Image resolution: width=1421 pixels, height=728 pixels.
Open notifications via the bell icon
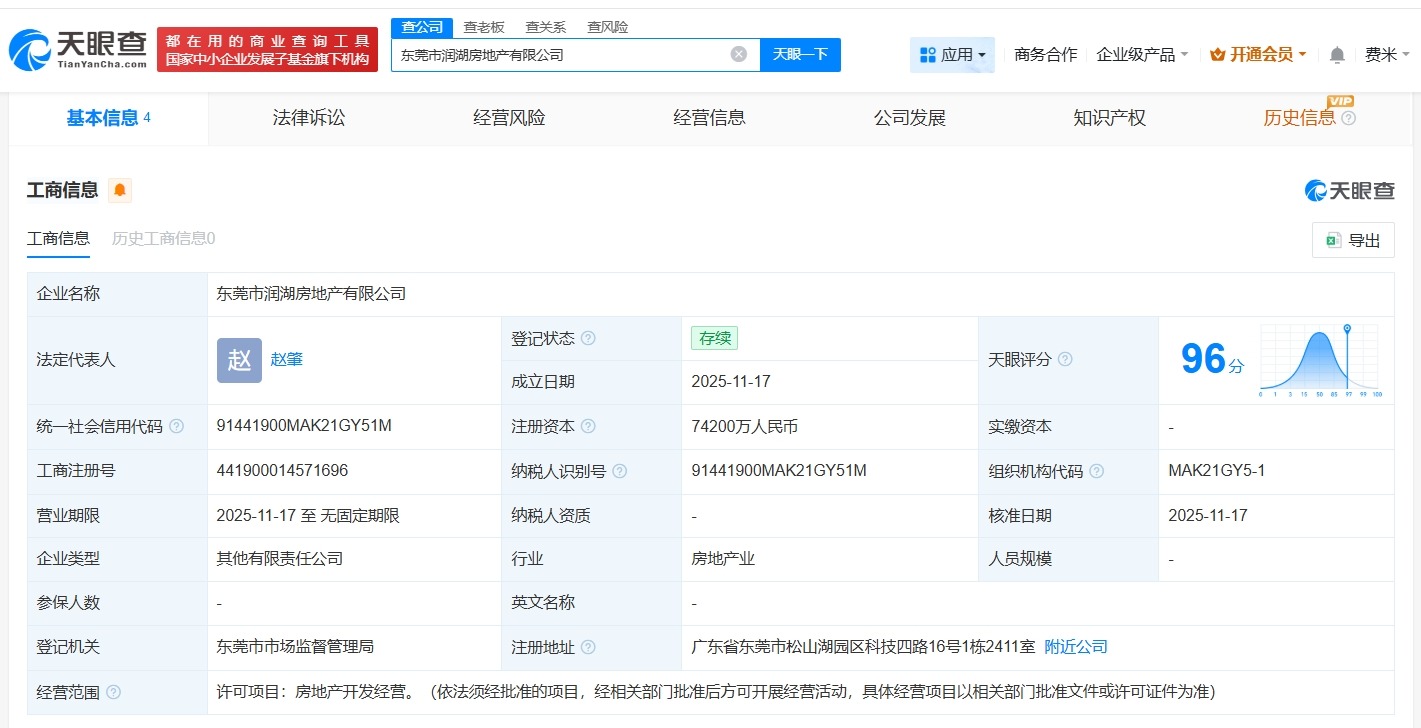[1336, 55]
